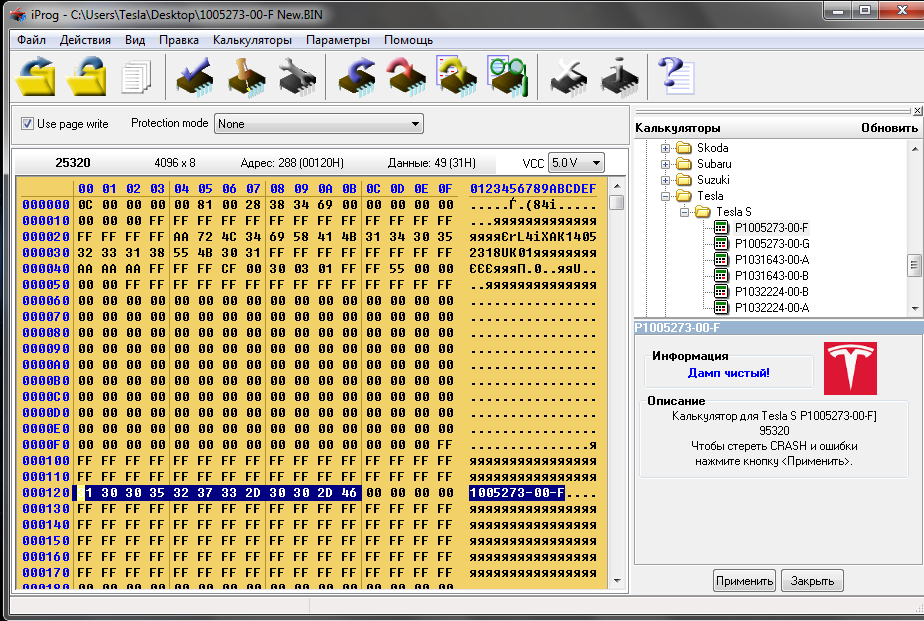Screen dimensions: 924x621
Task: Click calculators tree scrollbar down arrow
Action: click(x=915, y=308)
